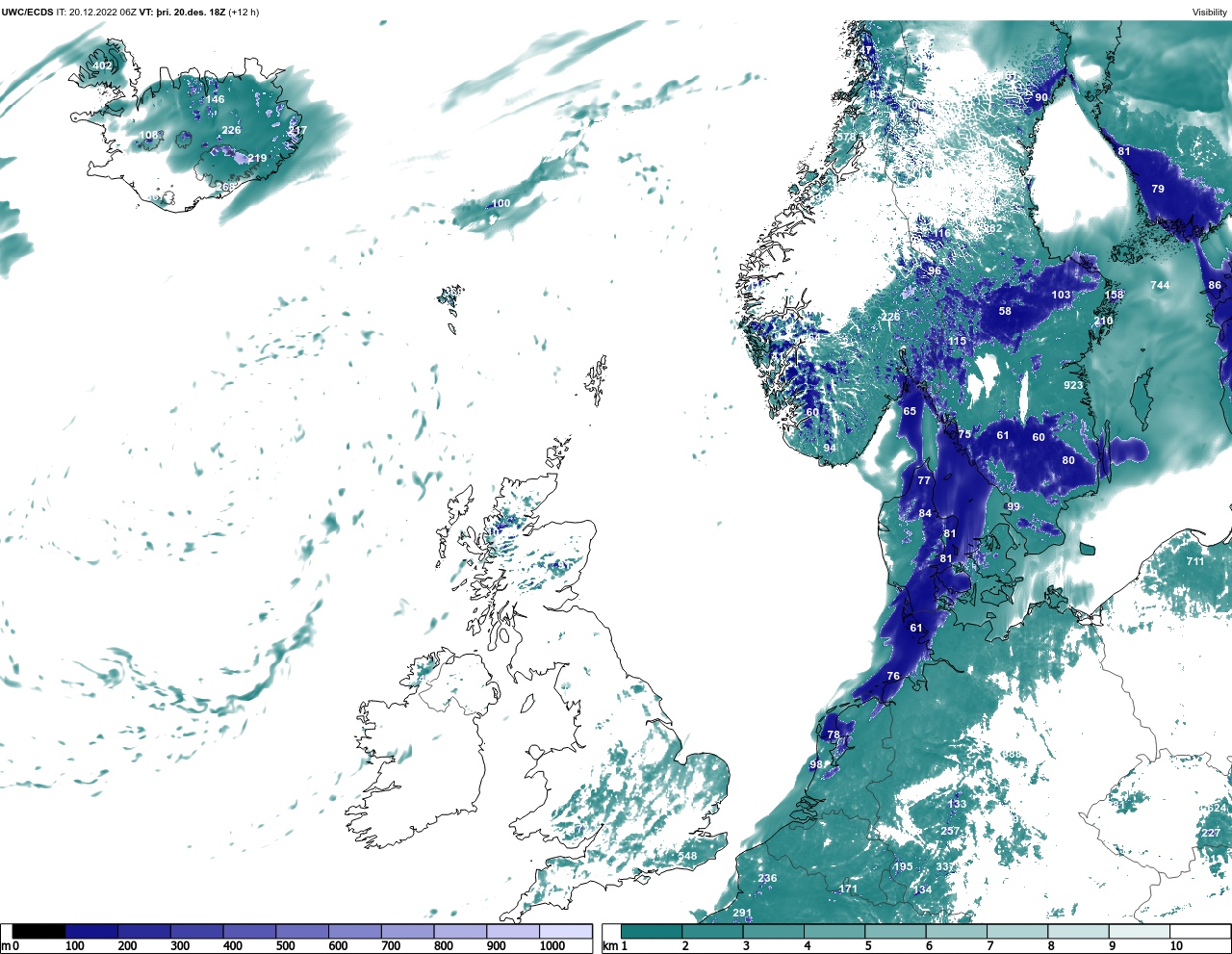Image resolution: width=1232 pixels, height=954 pixels.
Task: Click the '94' value in southern Norway
Action: (x=830, y=449)
